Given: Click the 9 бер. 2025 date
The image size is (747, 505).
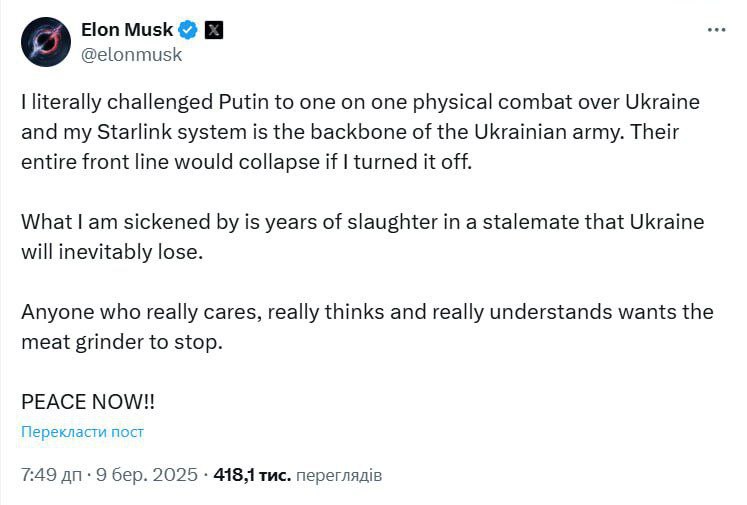Looking at the screenshot, I should click(x=149, y=475).
